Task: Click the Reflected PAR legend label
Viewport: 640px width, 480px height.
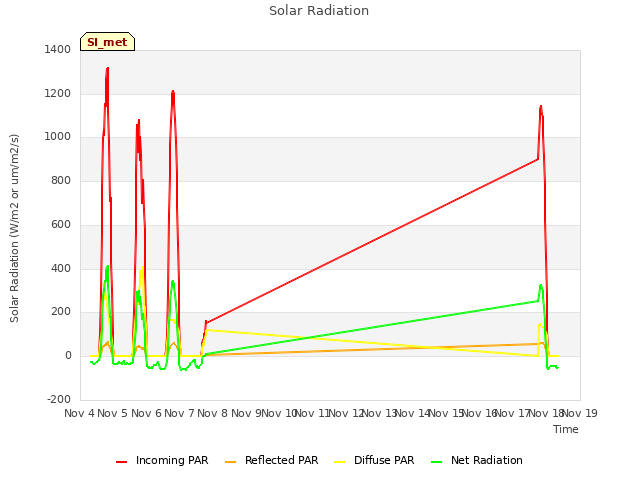Action: click(x=281, y=460)
